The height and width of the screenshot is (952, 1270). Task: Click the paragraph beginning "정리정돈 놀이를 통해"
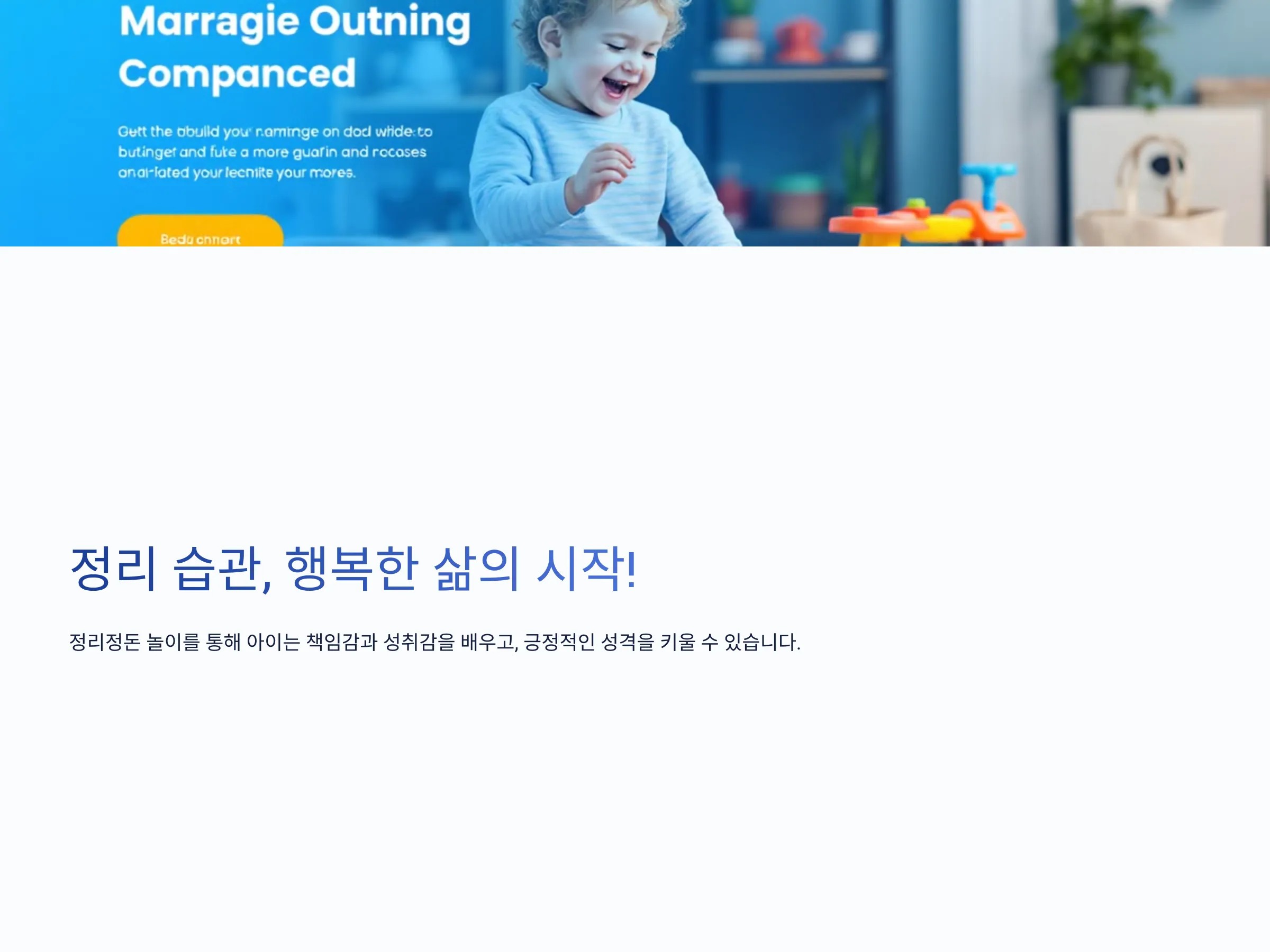tap(434, 642)
